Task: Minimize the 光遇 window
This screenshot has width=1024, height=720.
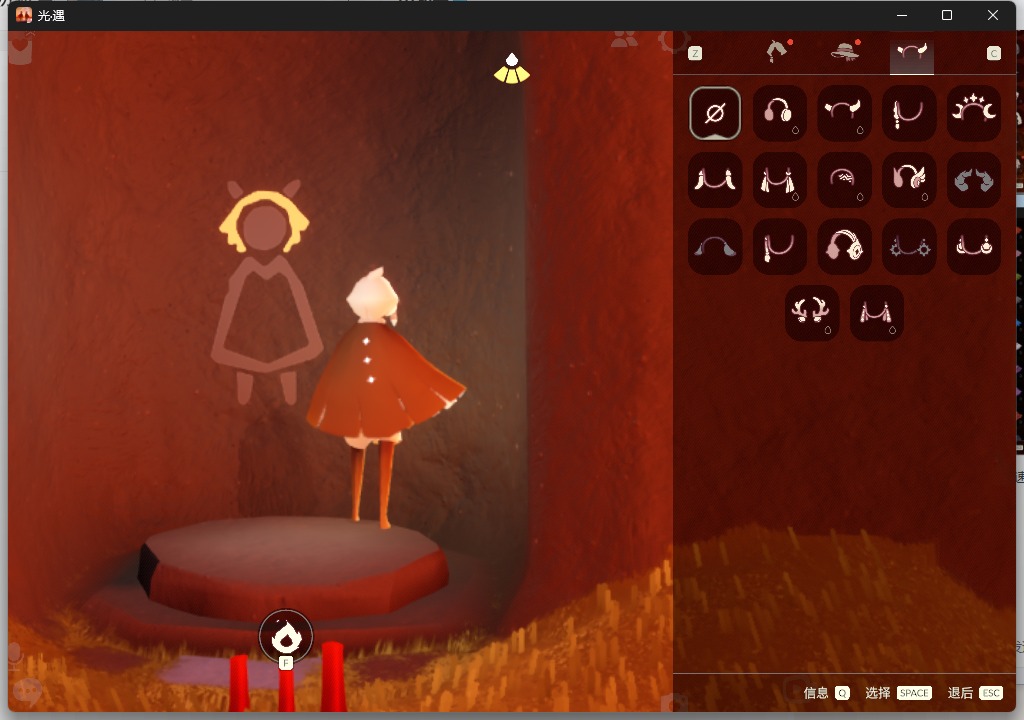Action: (x=902, y=15)
